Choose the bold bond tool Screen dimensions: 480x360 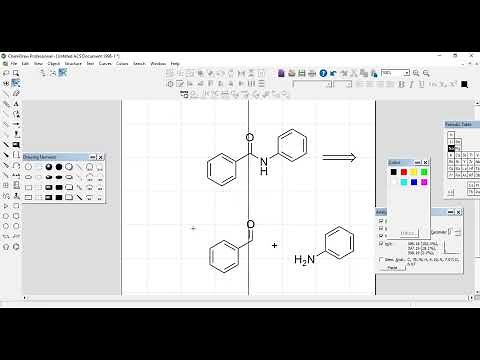[x=6, y=145]
